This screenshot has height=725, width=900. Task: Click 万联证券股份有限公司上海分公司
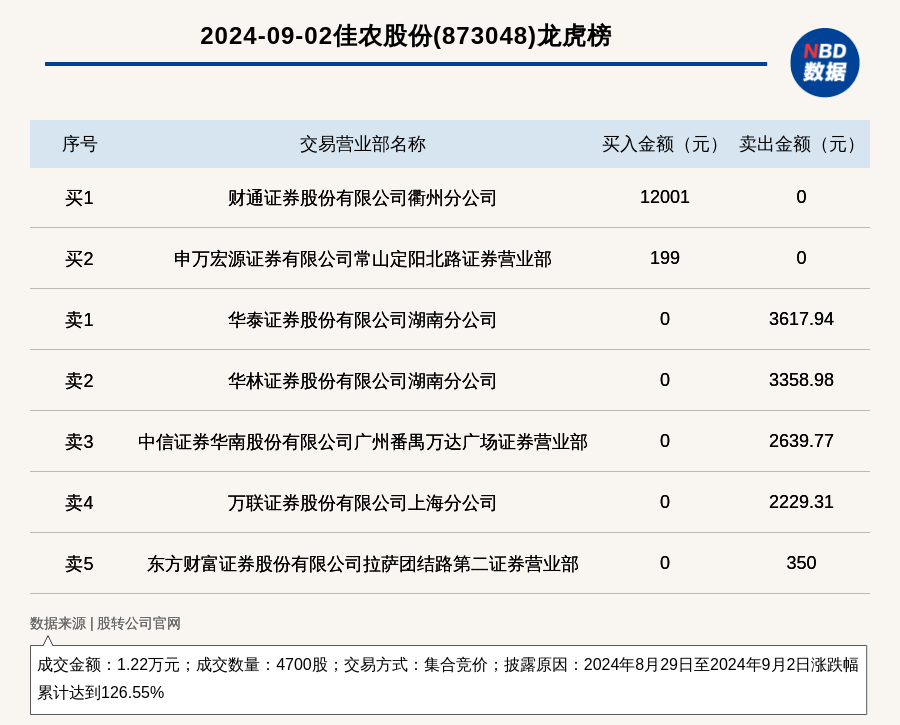362,503
